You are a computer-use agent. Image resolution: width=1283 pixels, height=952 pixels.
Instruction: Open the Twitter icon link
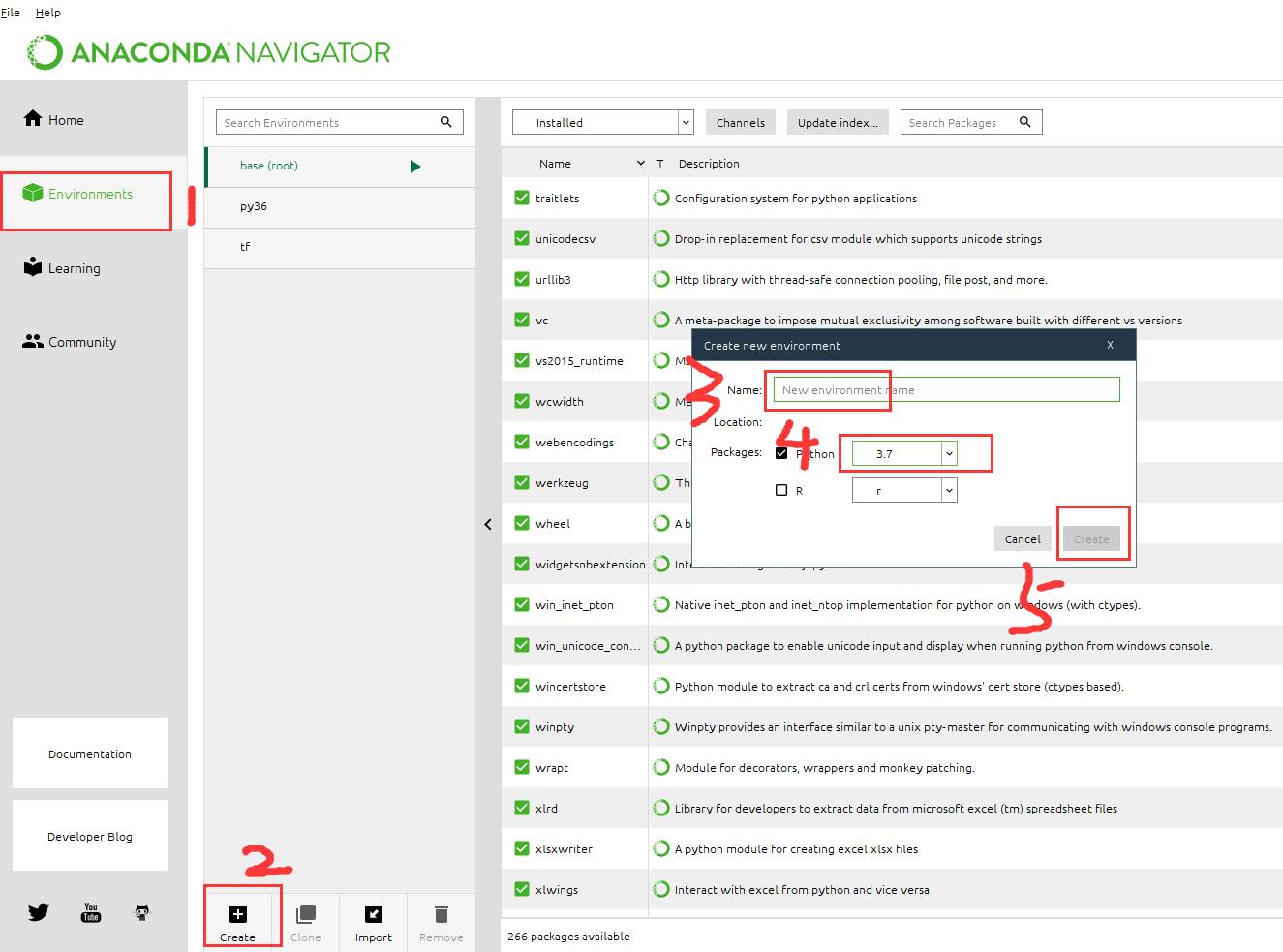pyautogui.click(x=39, y=912)
